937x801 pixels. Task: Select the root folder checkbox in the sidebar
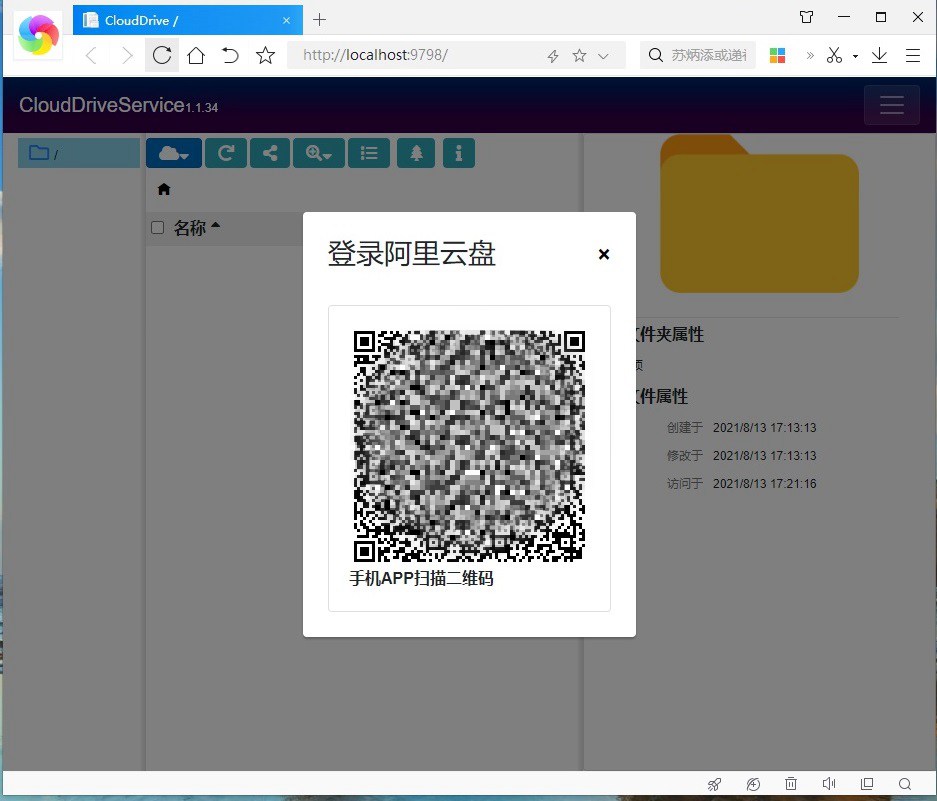pyautogui.click(x=38, y=152)
